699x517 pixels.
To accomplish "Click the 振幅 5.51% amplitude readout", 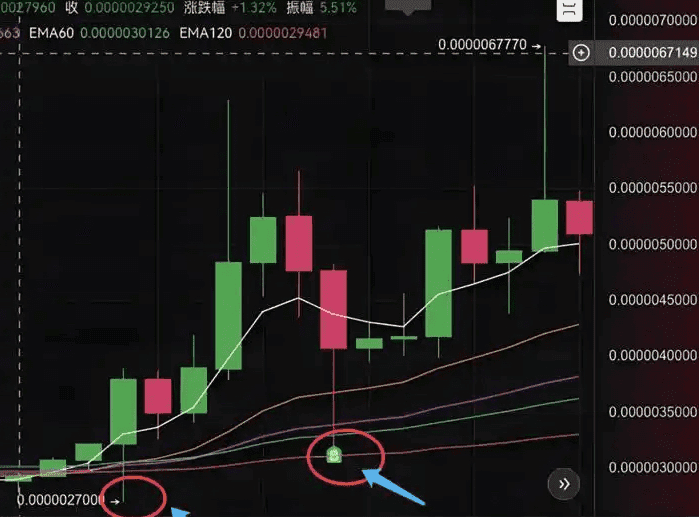I will [x=321, y=8].
